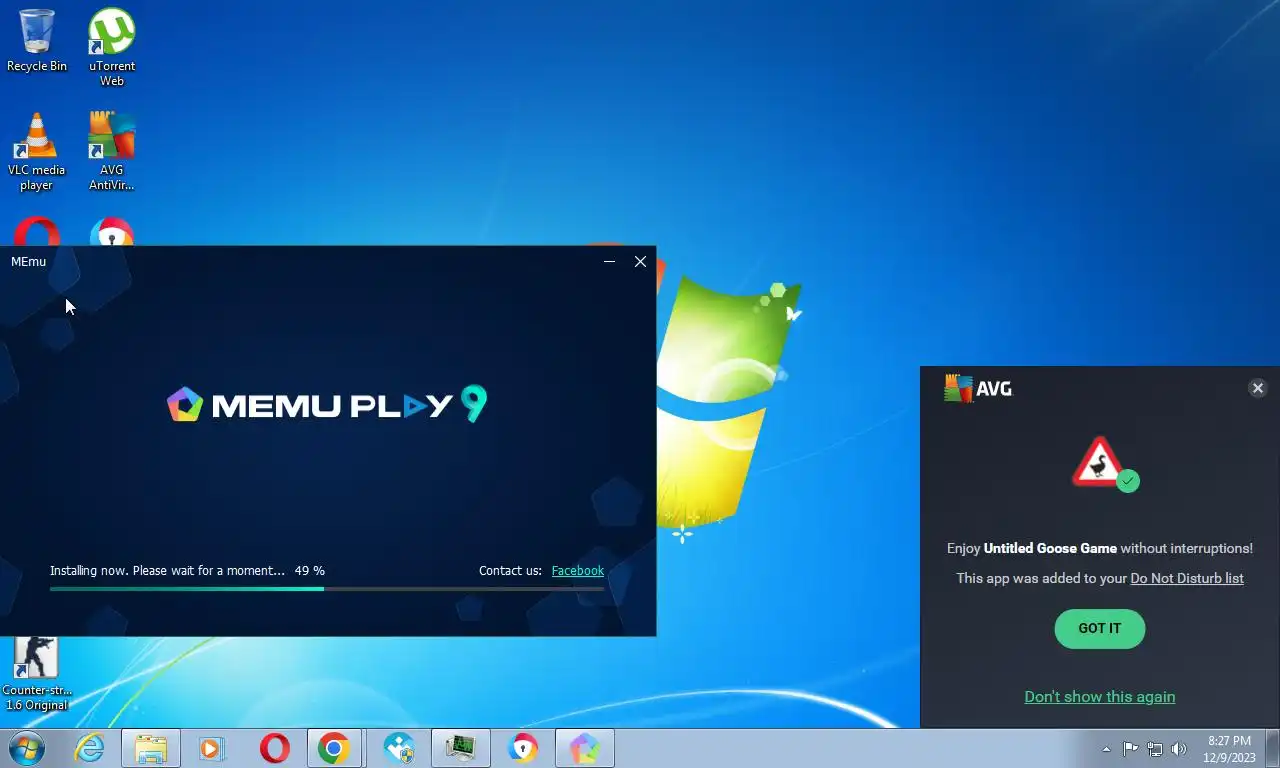Click the network status tray icon
The width and height of the screenshot is (1280, 768).
click(x=1155, y=748)
